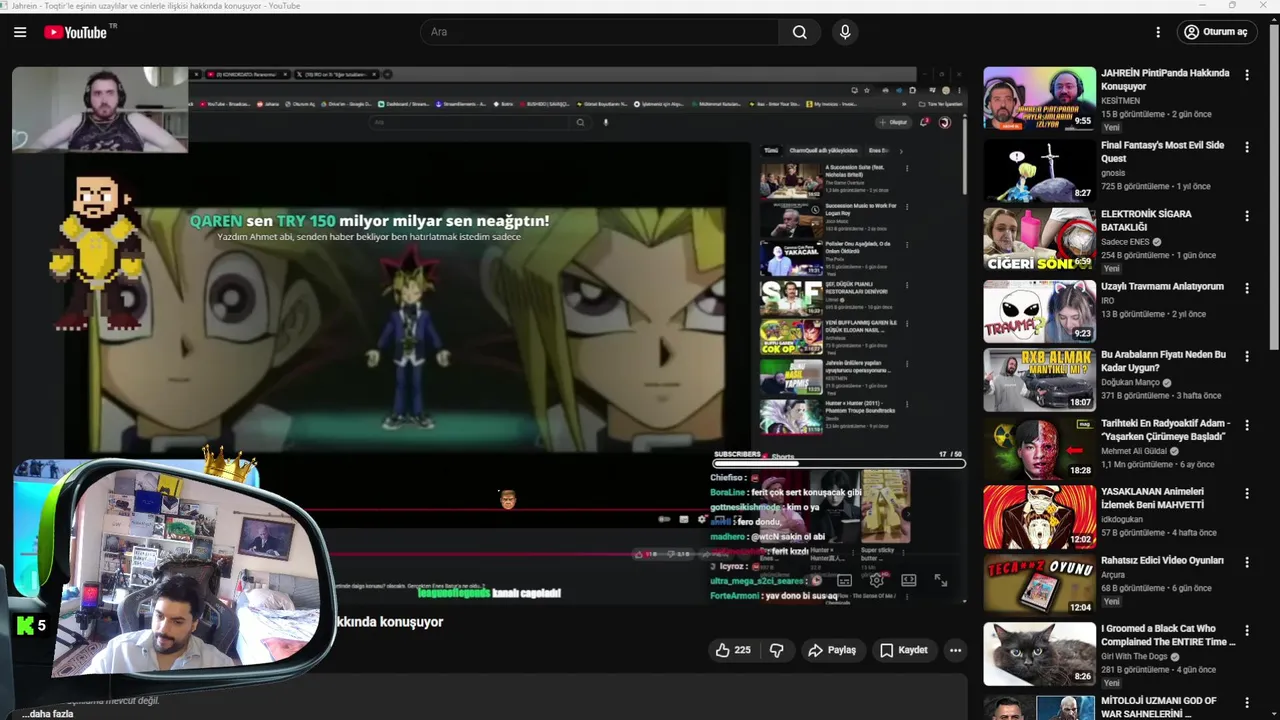Visit the Doğukan Manço channel name

pos(1130,383)
